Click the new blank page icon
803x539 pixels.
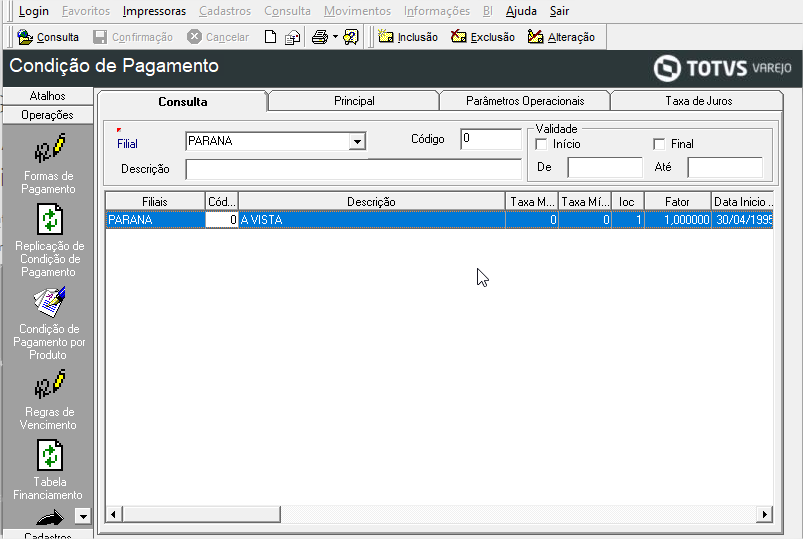coord(270,37)
